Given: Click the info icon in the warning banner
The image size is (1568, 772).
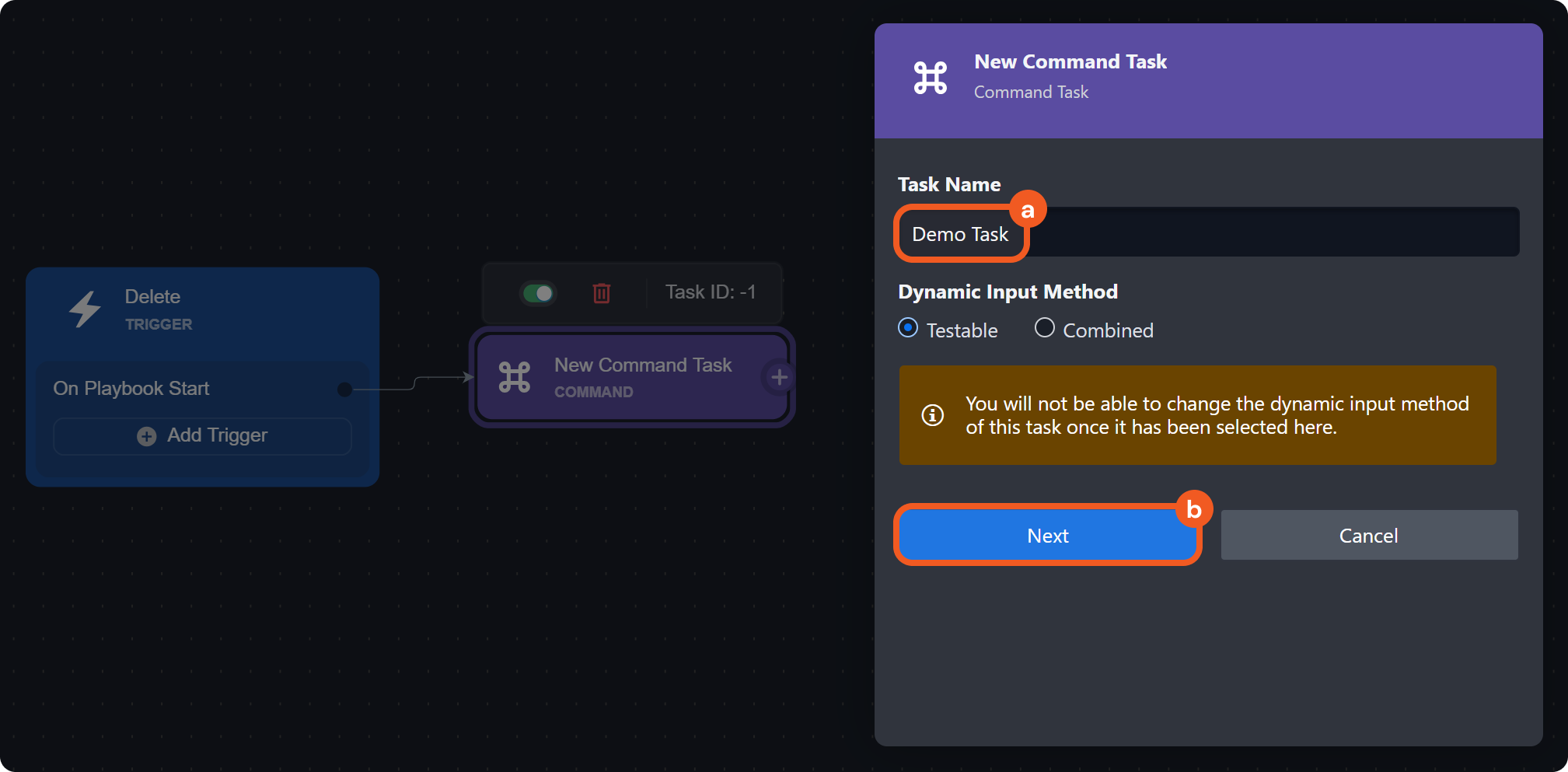Looking at the screenshot, I should pos(932,415).
